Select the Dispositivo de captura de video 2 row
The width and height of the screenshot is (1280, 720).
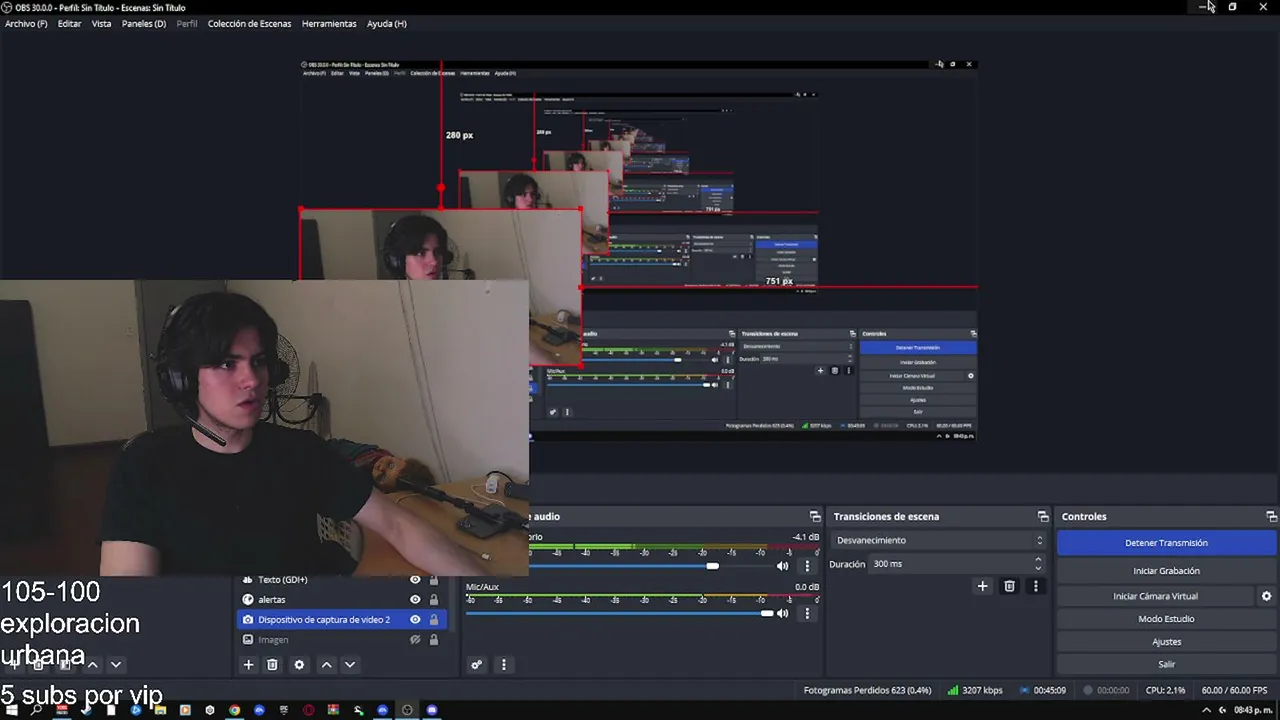tap(341, 620)
